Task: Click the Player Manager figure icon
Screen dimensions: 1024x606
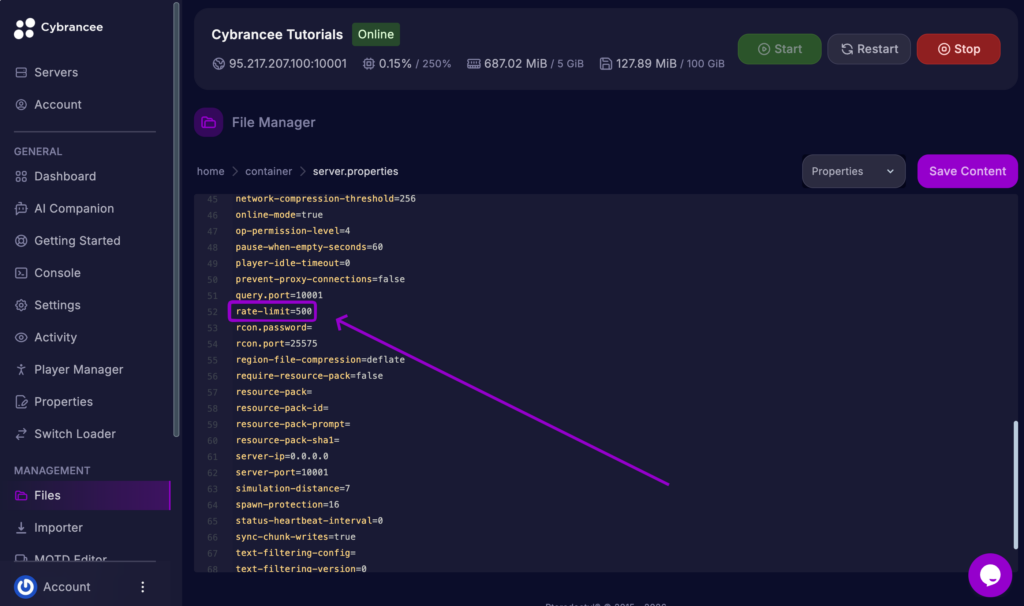Action: 21,370
